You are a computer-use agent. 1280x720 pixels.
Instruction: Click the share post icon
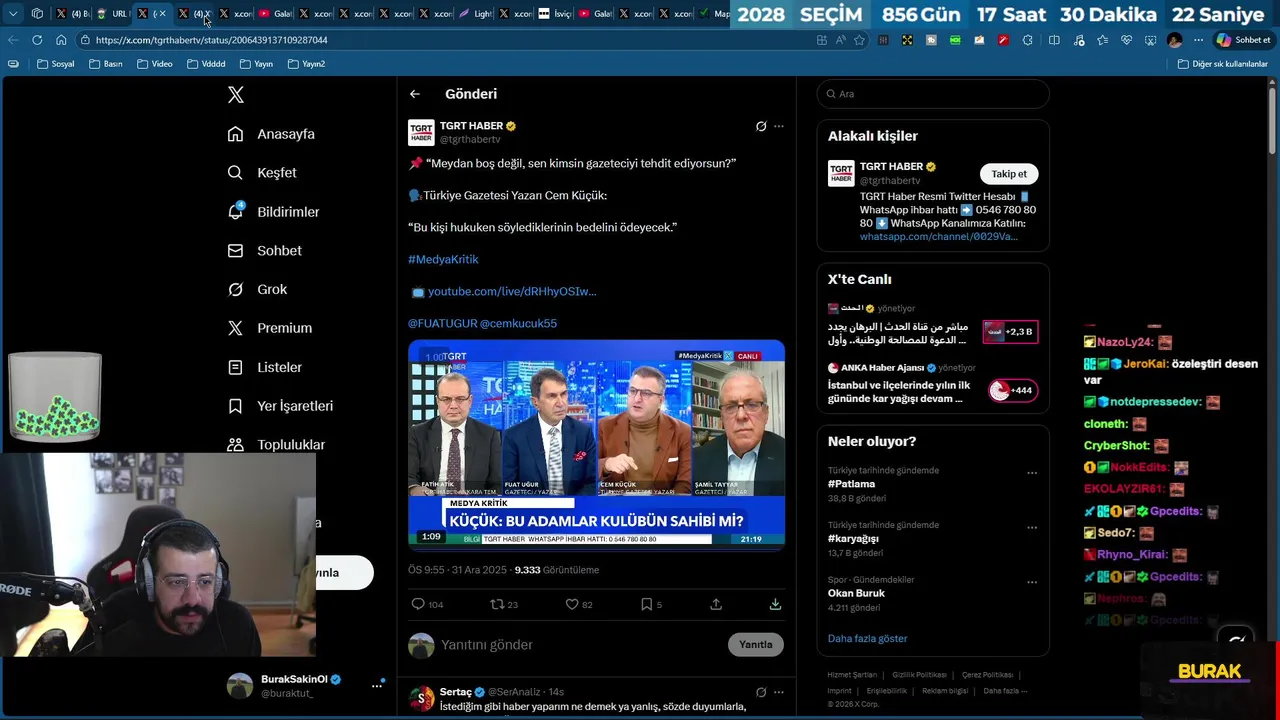pyautogui.click(x=716, y=604)
